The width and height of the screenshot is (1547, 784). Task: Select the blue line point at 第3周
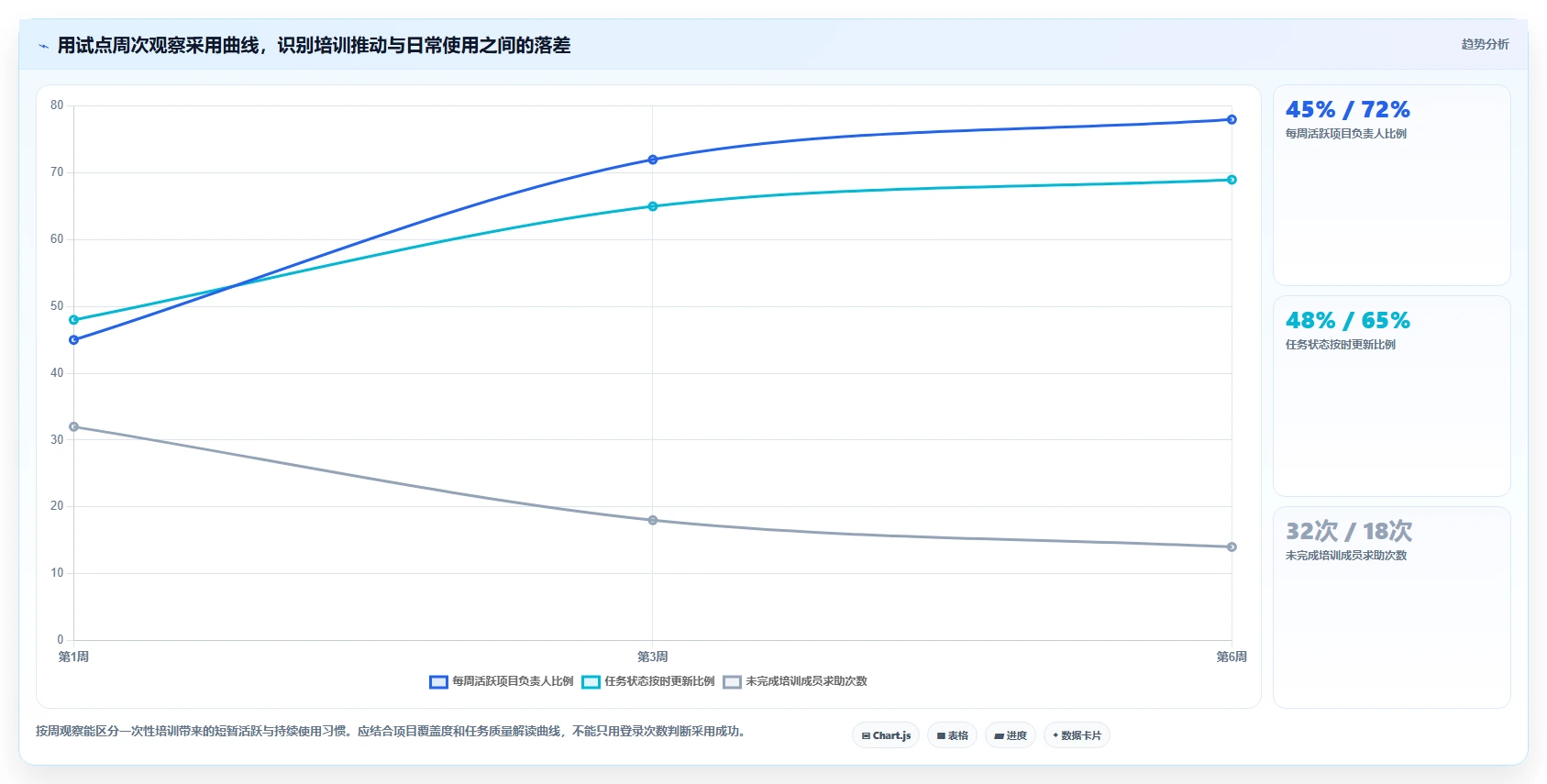[653, 160]
